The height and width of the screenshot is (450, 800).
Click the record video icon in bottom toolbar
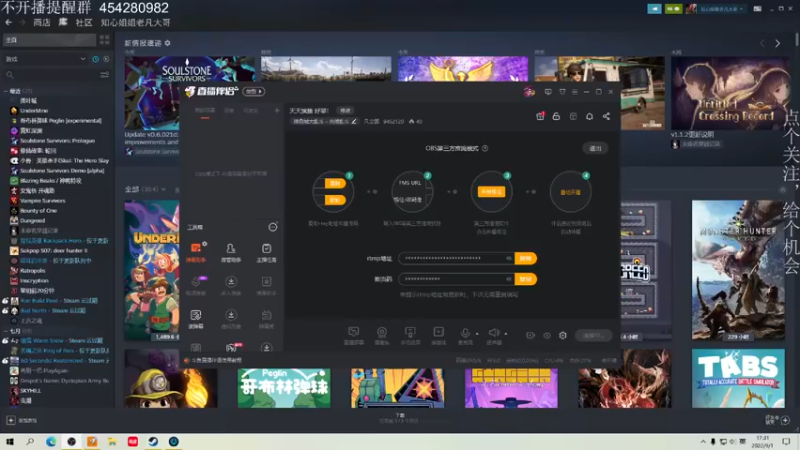[x=531, y=335]
